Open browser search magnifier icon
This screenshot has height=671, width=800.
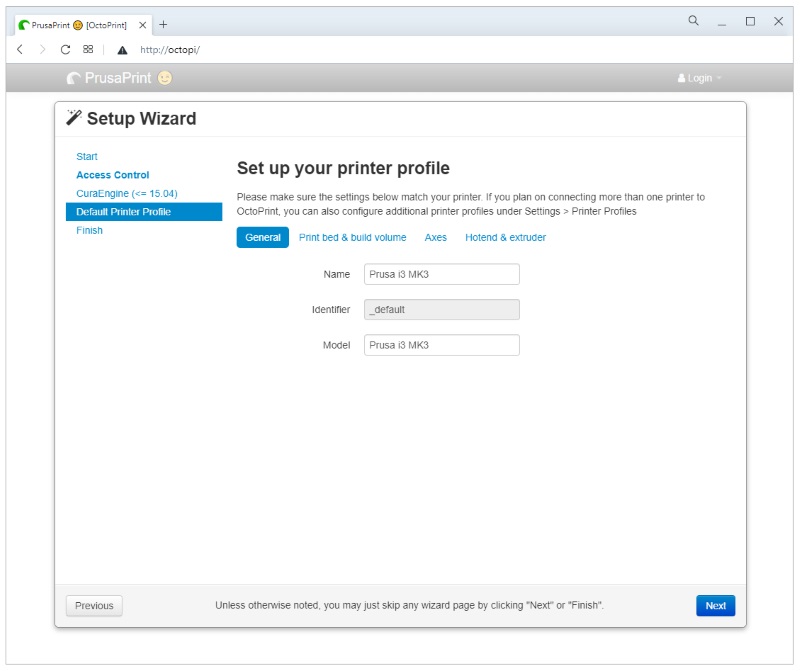coord(693,21)
